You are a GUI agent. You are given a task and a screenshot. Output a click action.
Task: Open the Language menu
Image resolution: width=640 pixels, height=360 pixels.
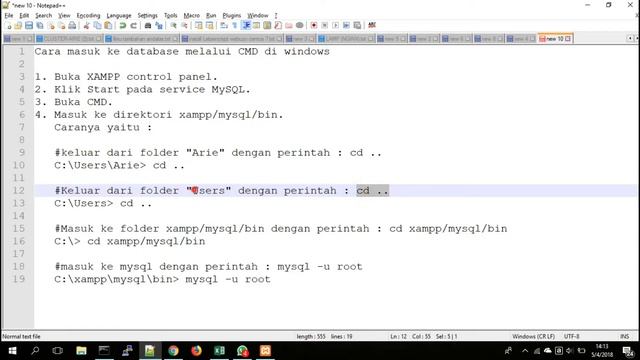119,16
